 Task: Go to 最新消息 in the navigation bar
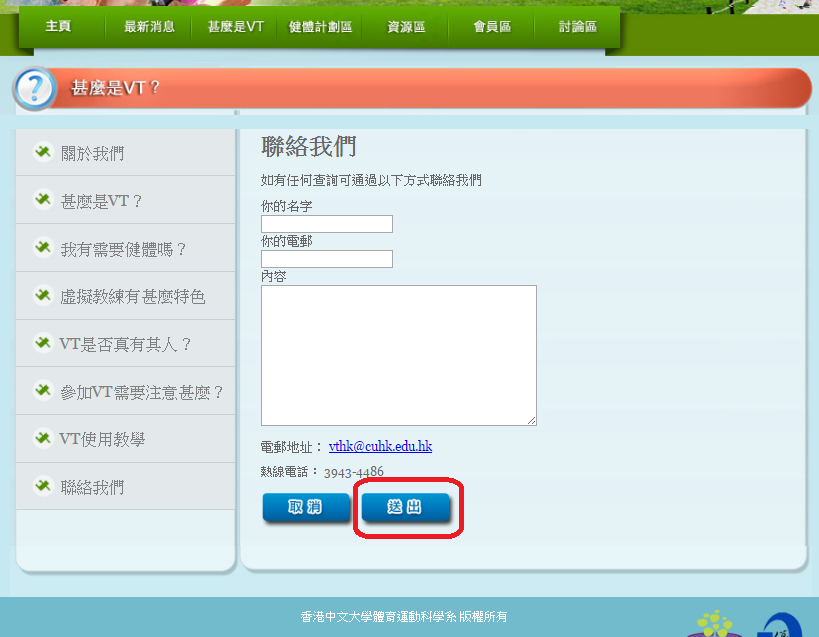pos(149,27)
